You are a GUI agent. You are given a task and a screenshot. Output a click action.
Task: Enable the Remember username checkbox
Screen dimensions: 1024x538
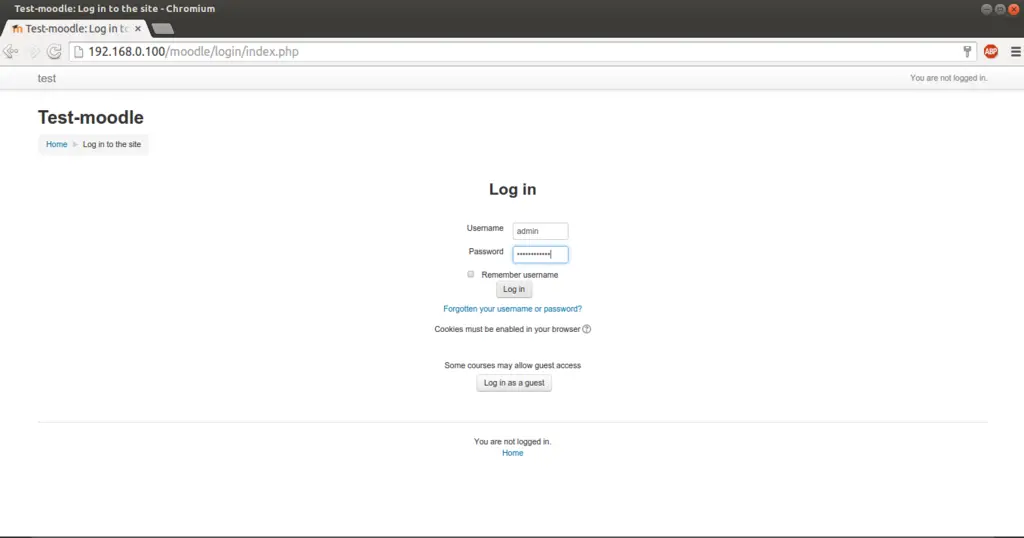[x=471, y=274]
